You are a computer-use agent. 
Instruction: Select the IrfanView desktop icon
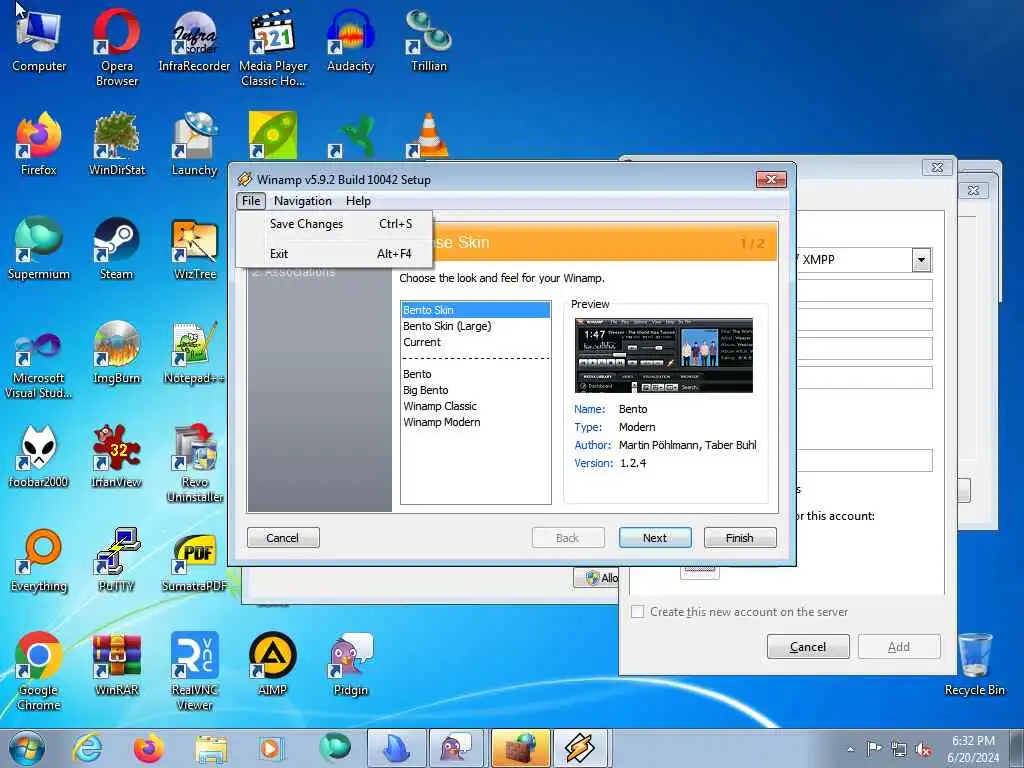tap(116, 456)
